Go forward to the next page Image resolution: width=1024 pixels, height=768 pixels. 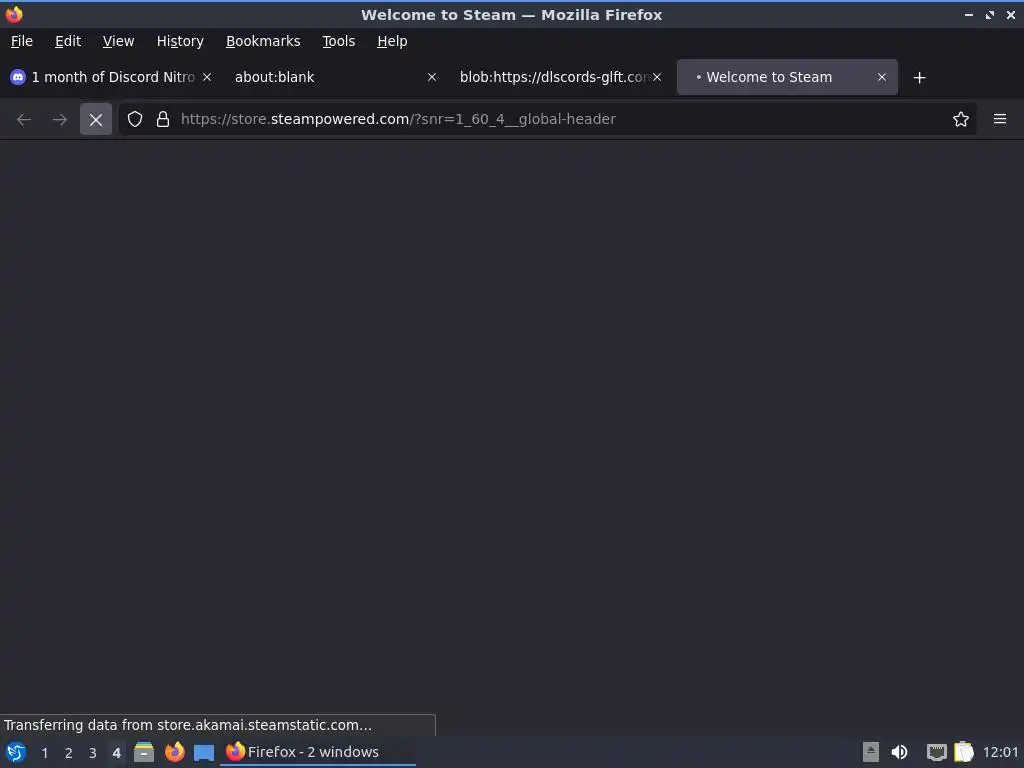coord(59,120)
